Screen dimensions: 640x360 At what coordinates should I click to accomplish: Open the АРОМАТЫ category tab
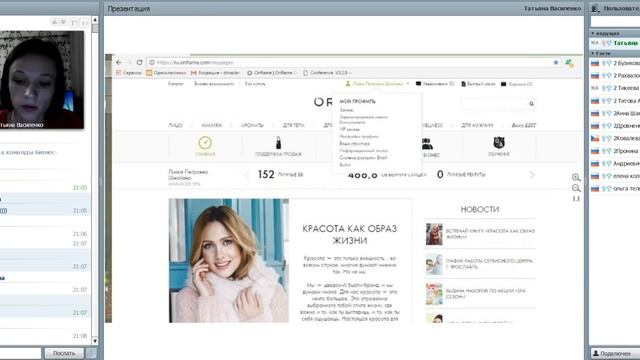[x=252, y=125]
